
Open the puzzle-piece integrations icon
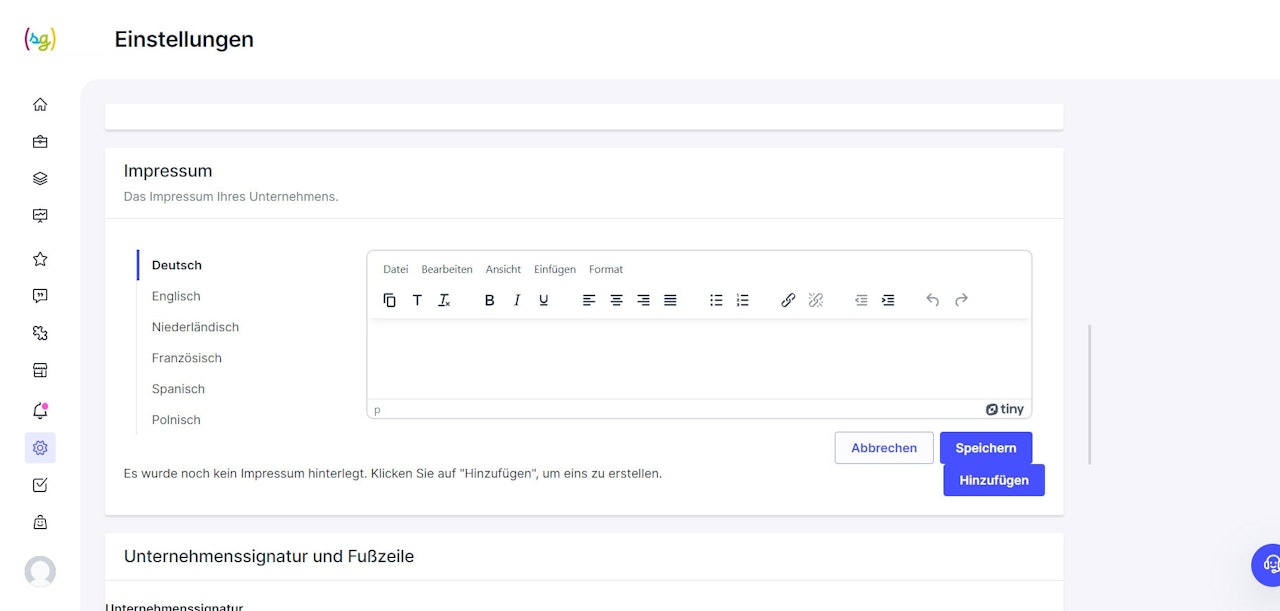coord(40,333)
